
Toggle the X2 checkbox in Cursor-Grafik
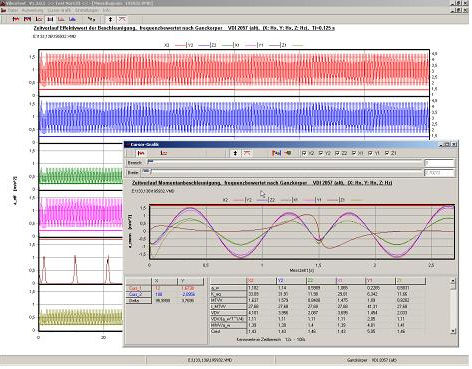pyautogui.click(x=304, y=153)
